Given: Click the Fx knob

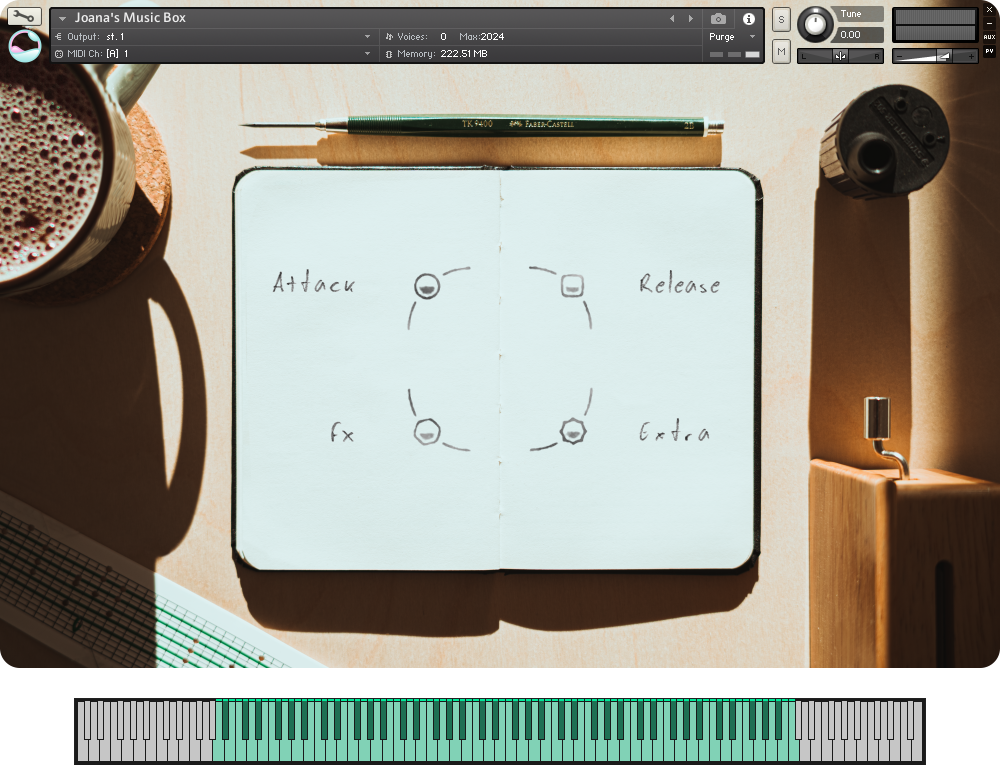Looking at the screenshot, I should 426,432.
